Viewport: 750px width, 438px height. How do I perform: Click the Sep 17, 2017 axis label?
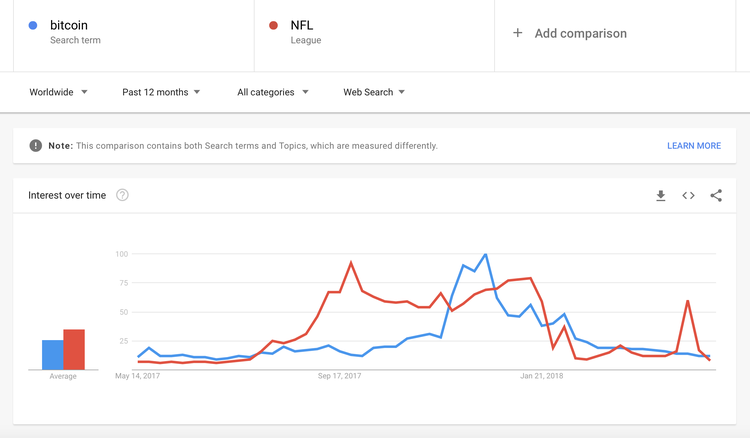coord(340,377)
